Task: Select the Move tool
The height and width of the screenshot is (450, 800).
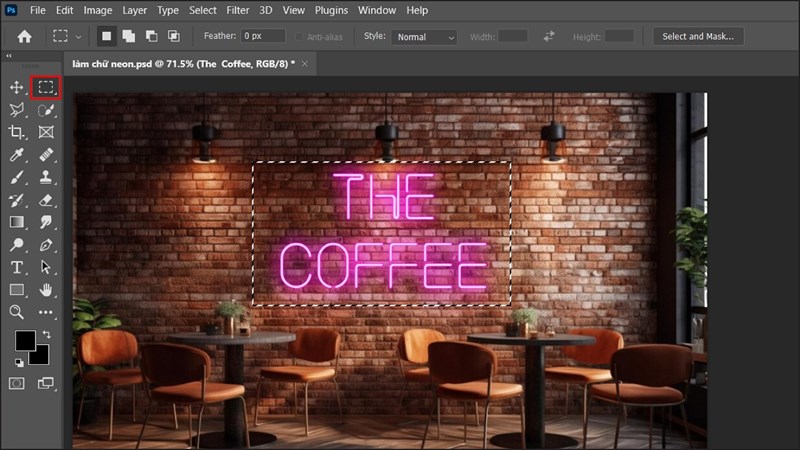Action: (16, 87)
